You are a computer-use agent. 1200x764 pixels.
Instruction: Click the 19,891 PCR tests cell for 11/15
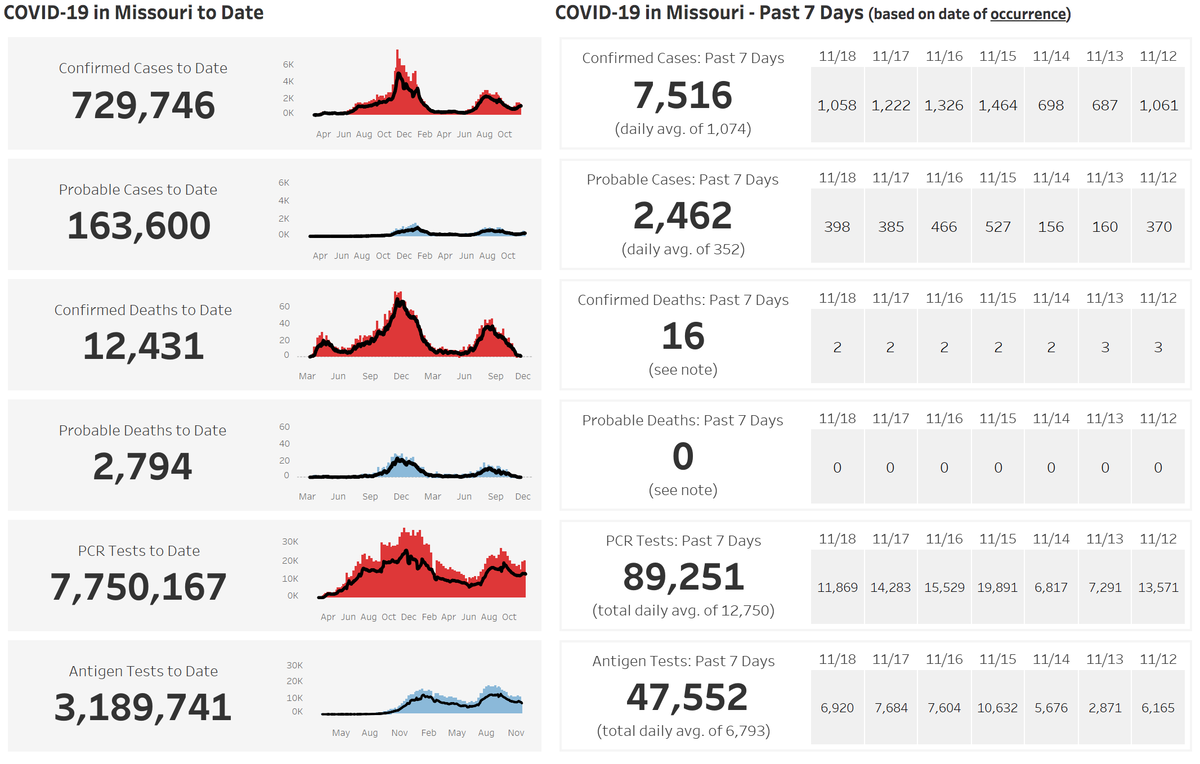click(997, 587)
